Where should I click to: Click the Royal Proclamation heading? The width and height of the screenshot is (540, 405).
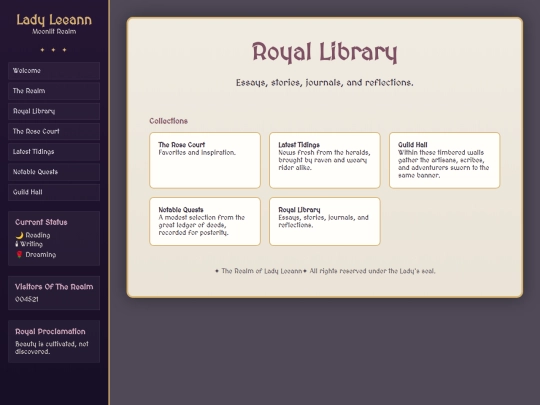point(50,332)
